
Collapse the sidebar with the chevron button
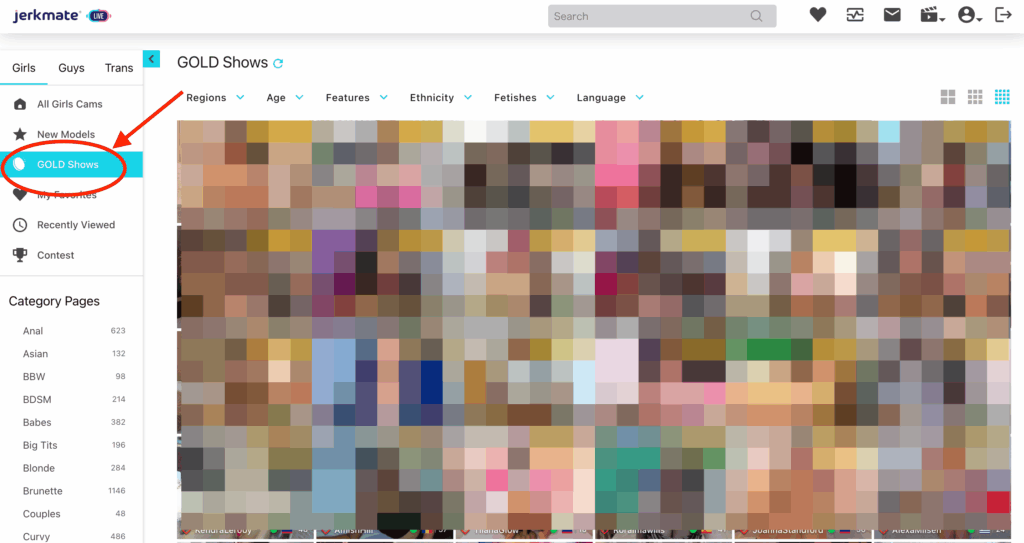pos(151,59)
